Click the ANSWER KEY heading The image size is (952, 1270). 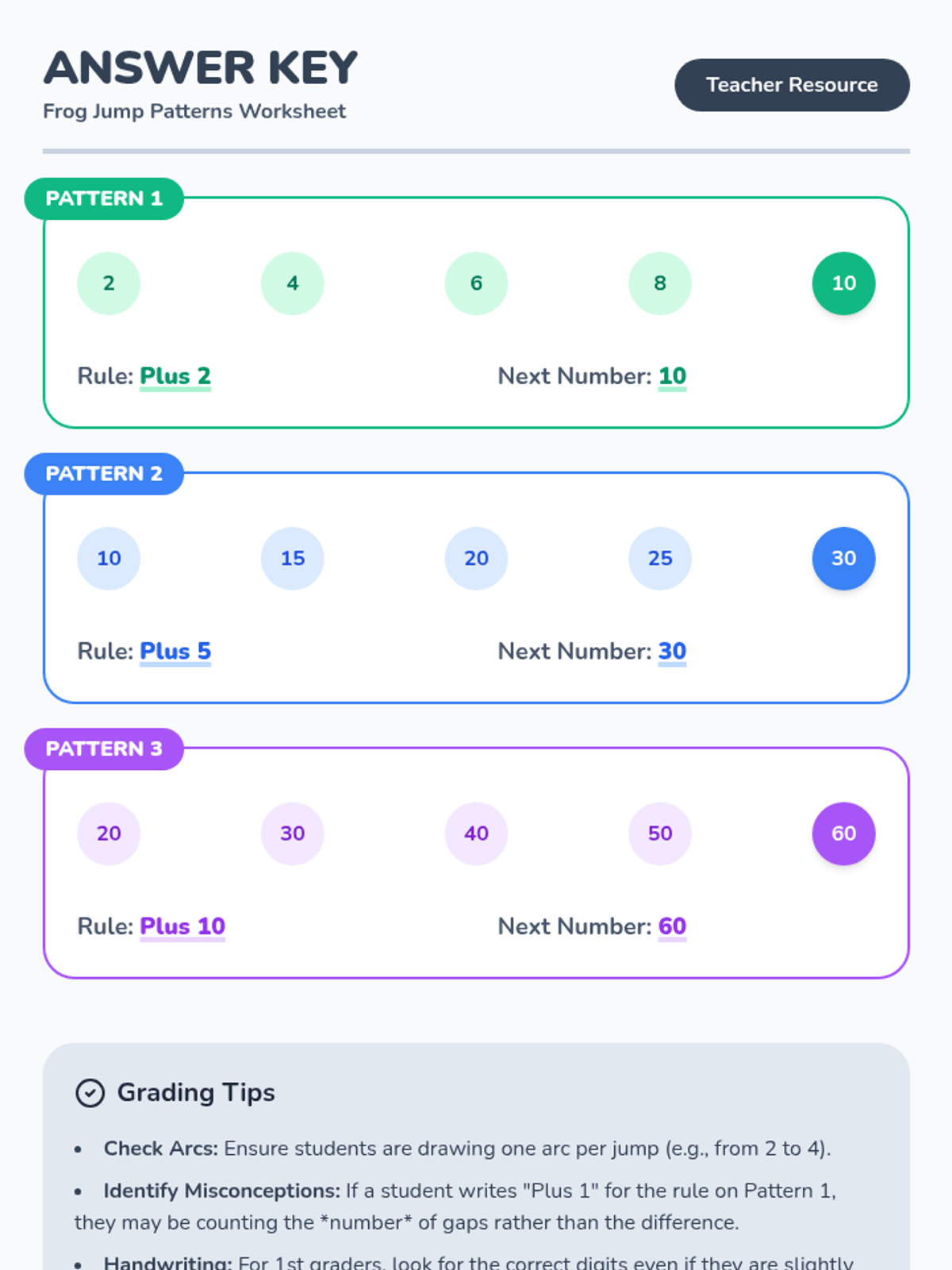pos(201,68)
